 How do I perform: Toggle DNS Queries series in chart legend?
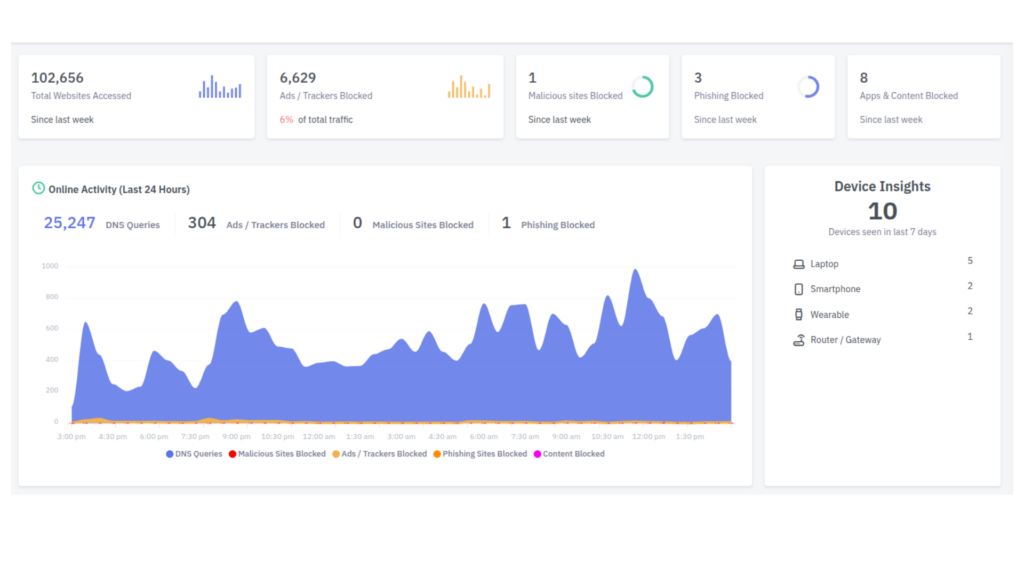tap(194, 454)
